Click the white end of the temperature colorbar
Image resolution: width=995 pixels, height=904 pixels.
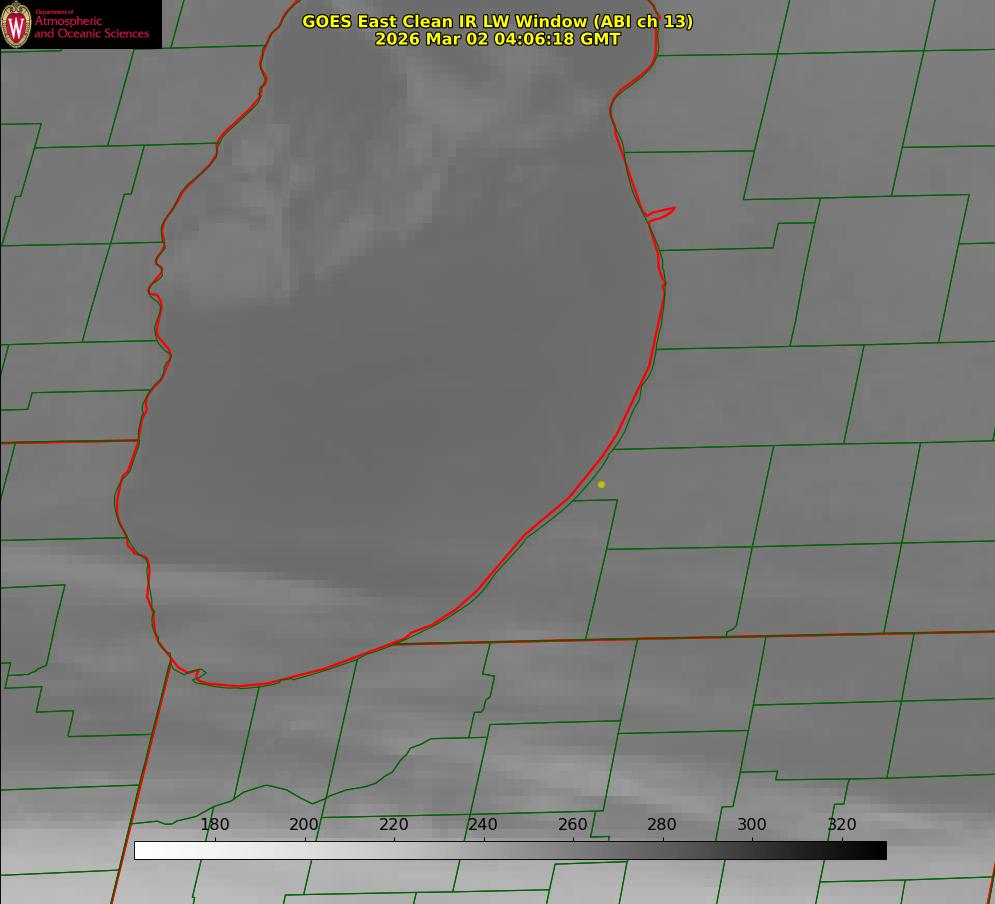[141, 850]
